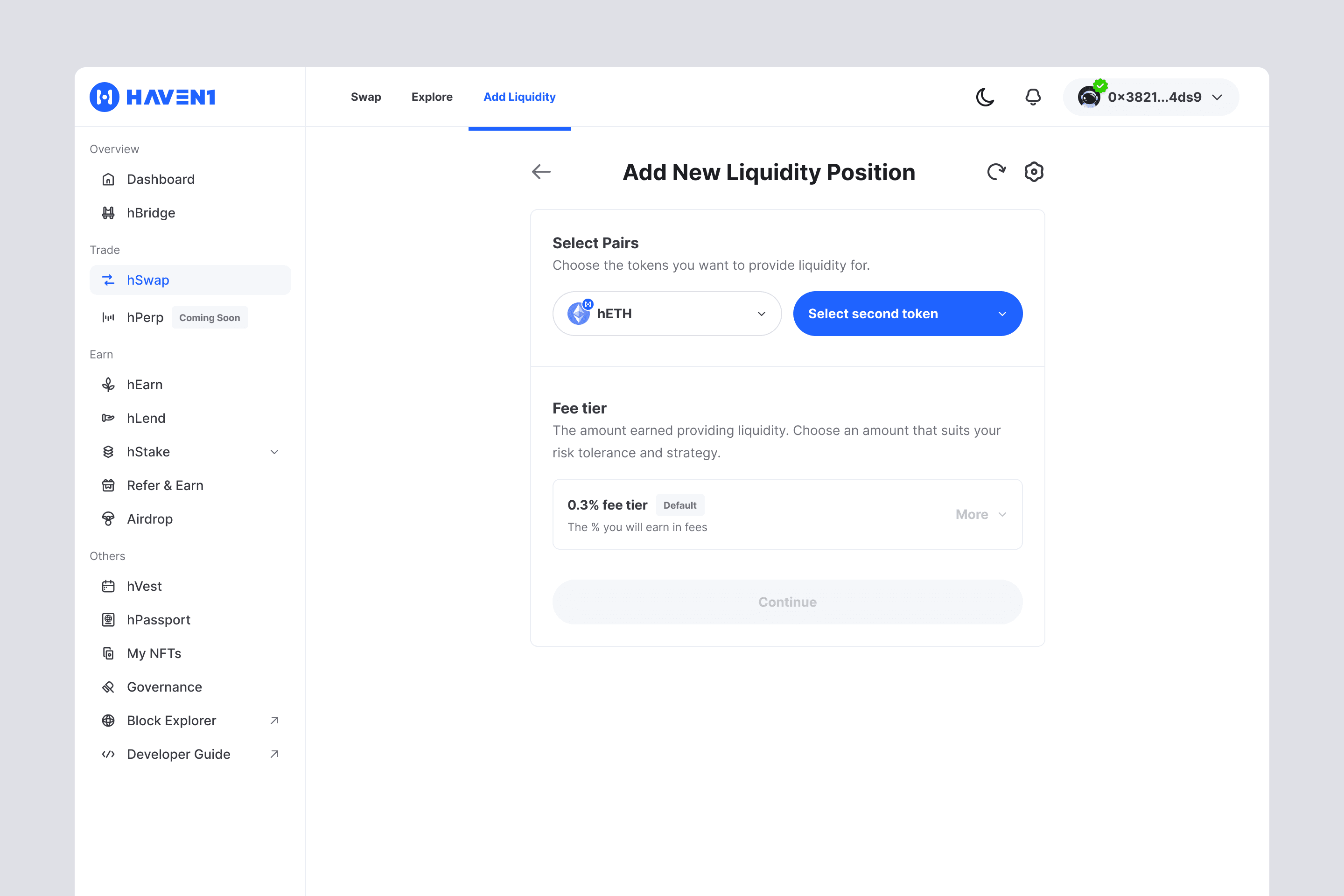Open the notifications bell
The height and width of the screenshot is (896, 1344).
pos(1033,97)
